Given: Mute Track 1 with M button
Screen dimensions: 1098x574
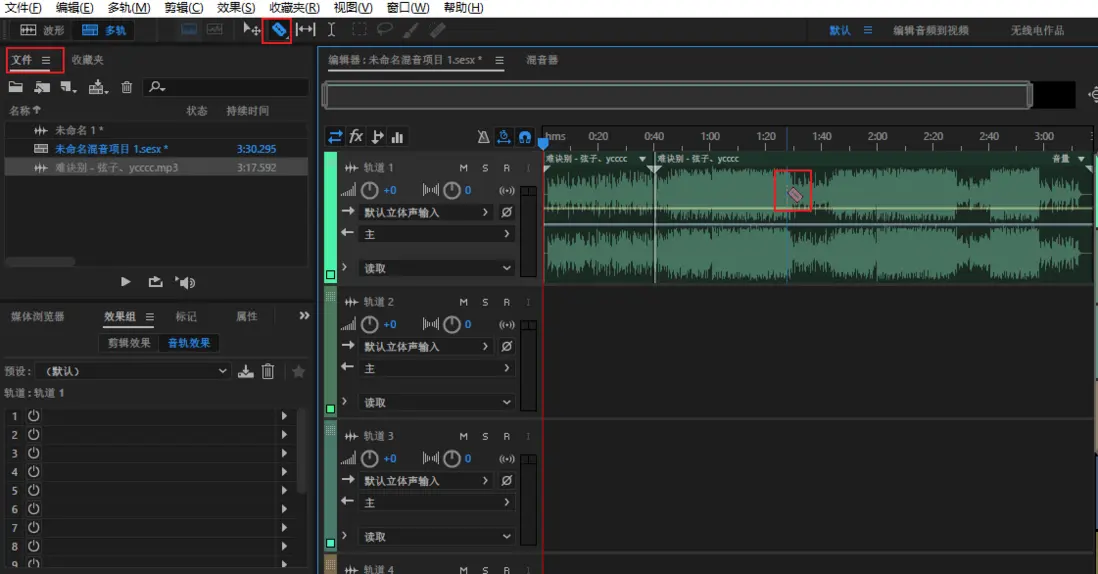Looking at the screenshot, I should 464,168.
